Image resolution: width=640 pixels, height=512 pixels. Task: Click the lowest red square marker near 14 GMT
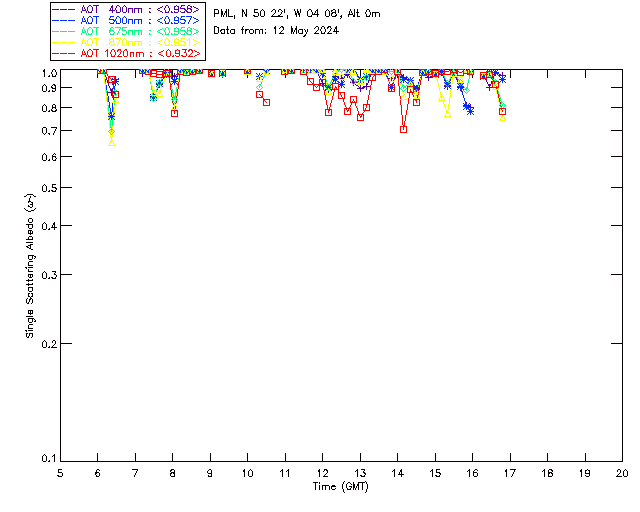pyautogui.click(x=403, y=129)
